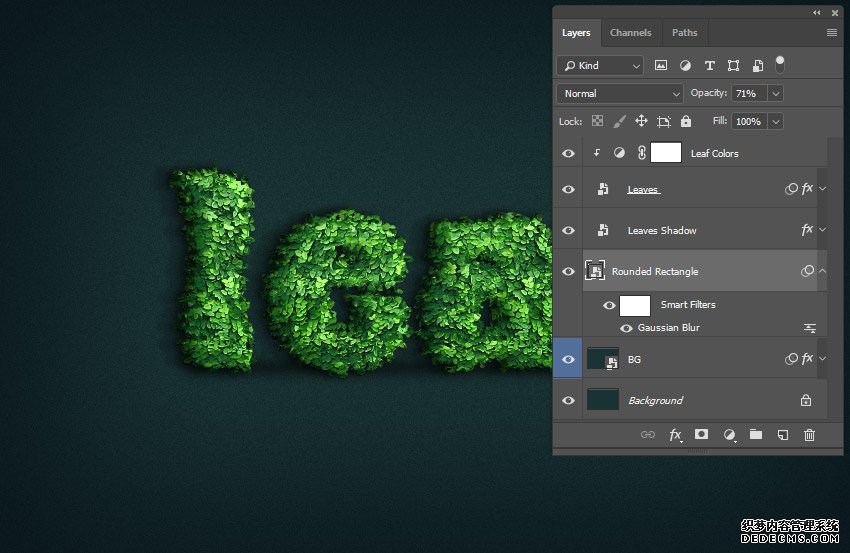
Task: Switch to the Layers tab
Action: point(576,33)
